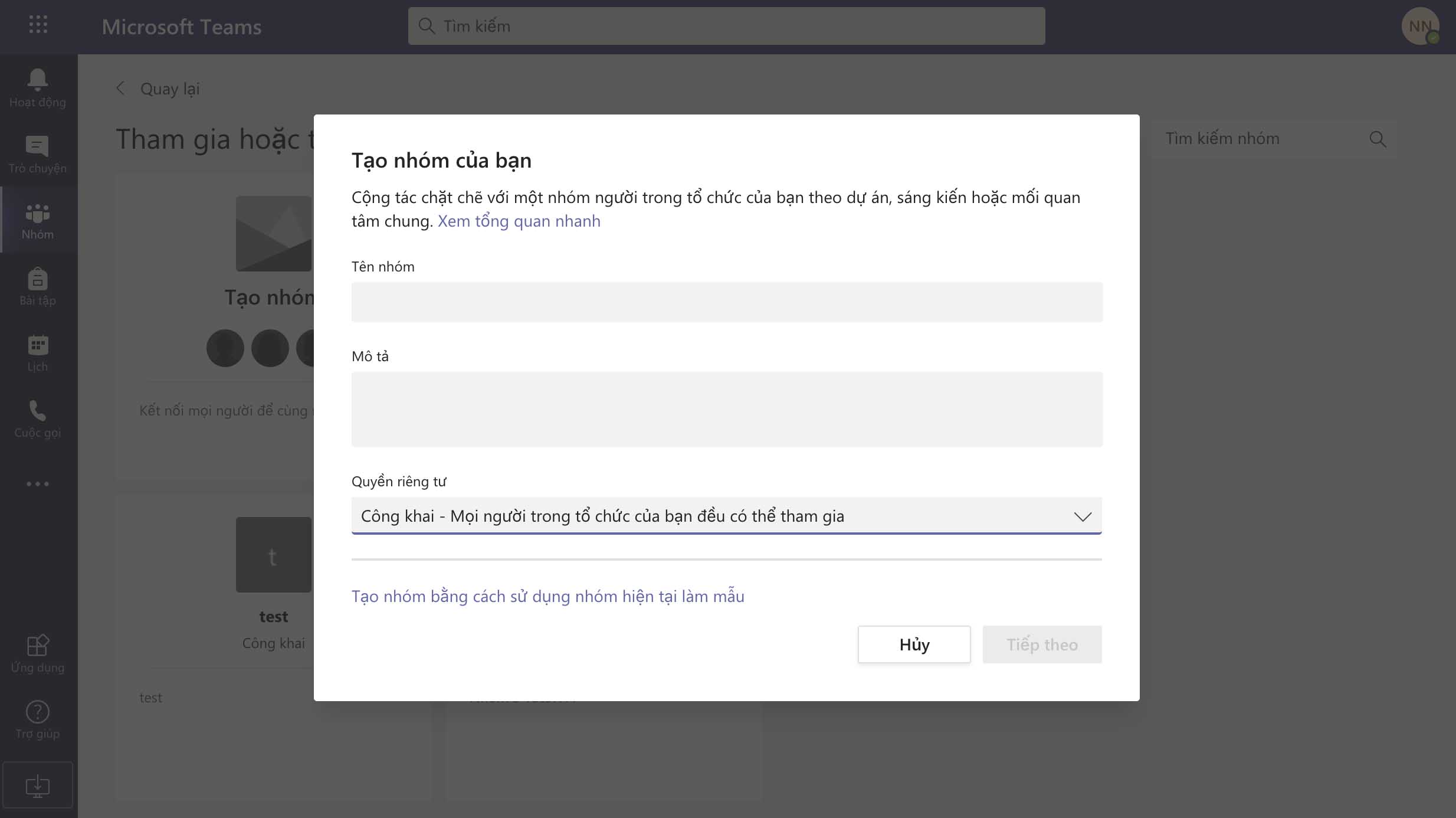Click the 'Công khai' label under test
The width and height of the screenshot is (1456, 818).
pos(274,643)
